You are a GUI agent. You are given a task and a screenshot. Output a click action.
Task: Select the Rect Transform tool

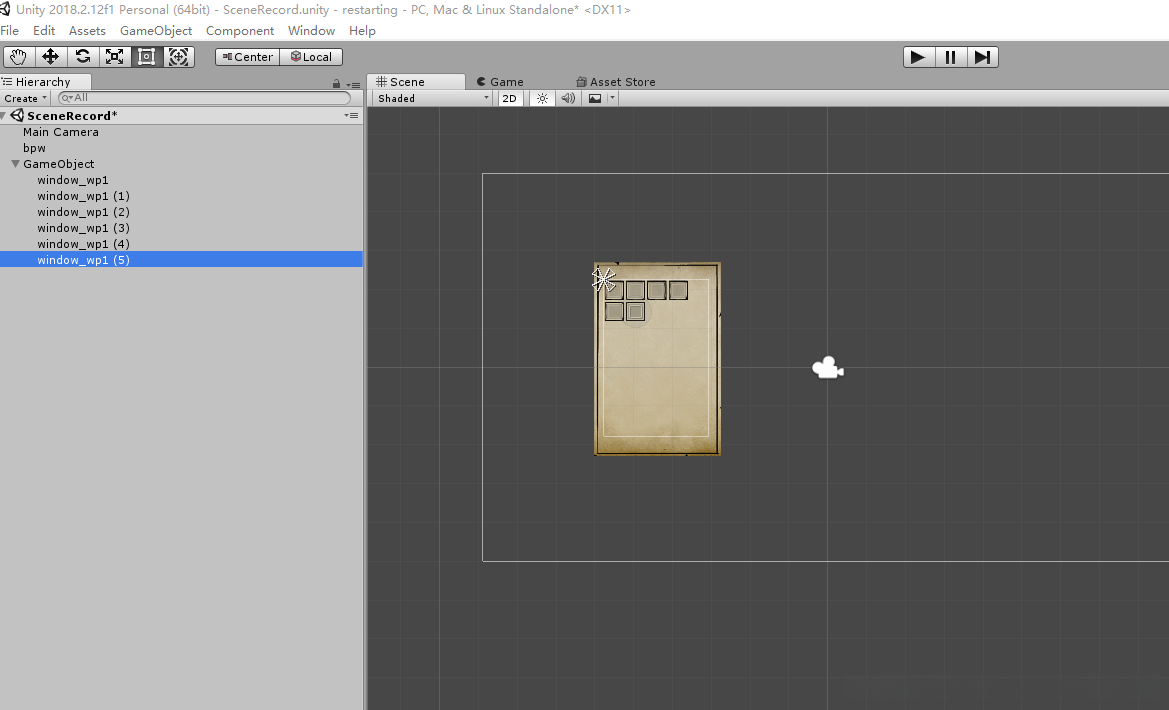[147, 57]
